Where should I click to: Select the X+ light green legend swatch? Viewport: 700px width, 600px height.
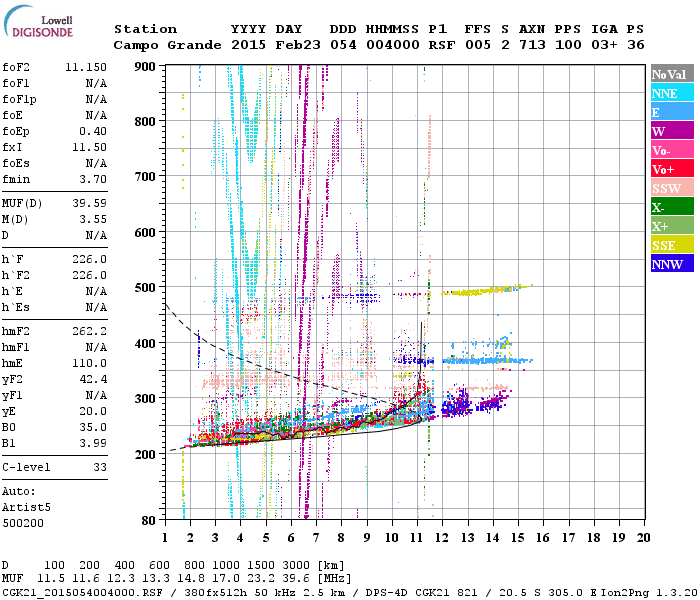672,226
